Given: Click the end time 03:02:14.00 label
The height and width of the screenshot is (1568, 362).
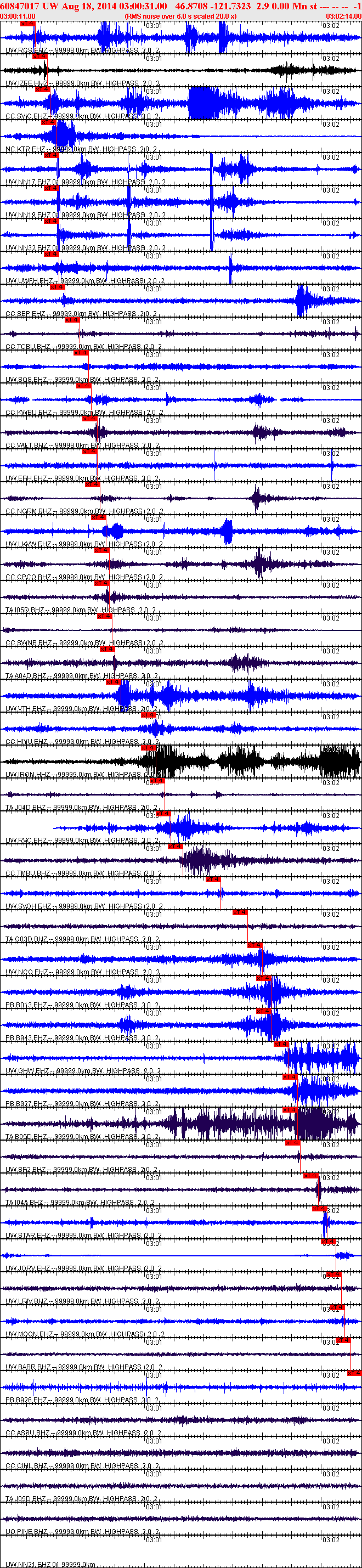Looking at the screenshot, I should (344, 16).
